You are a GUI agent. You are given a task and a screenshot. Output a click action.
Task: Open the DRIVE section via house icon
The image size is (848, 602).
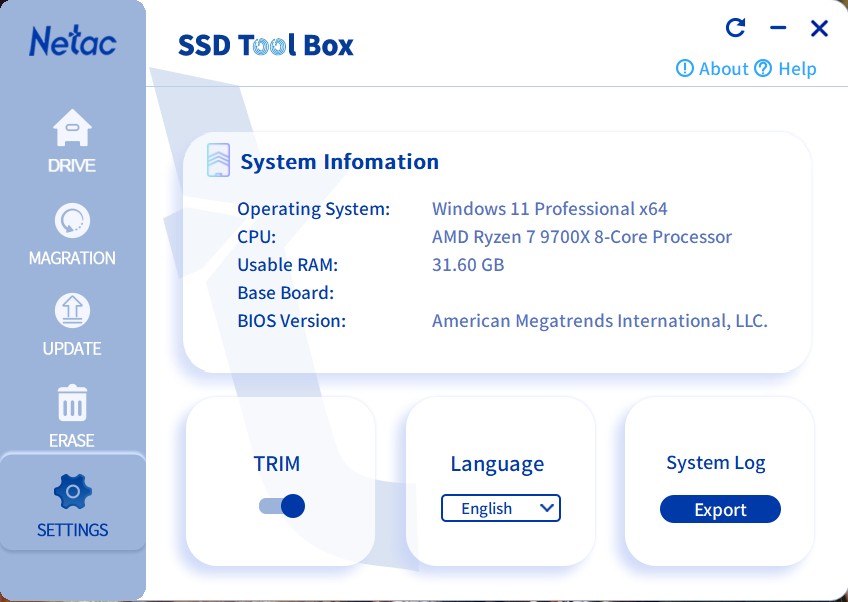pos(72,128)
